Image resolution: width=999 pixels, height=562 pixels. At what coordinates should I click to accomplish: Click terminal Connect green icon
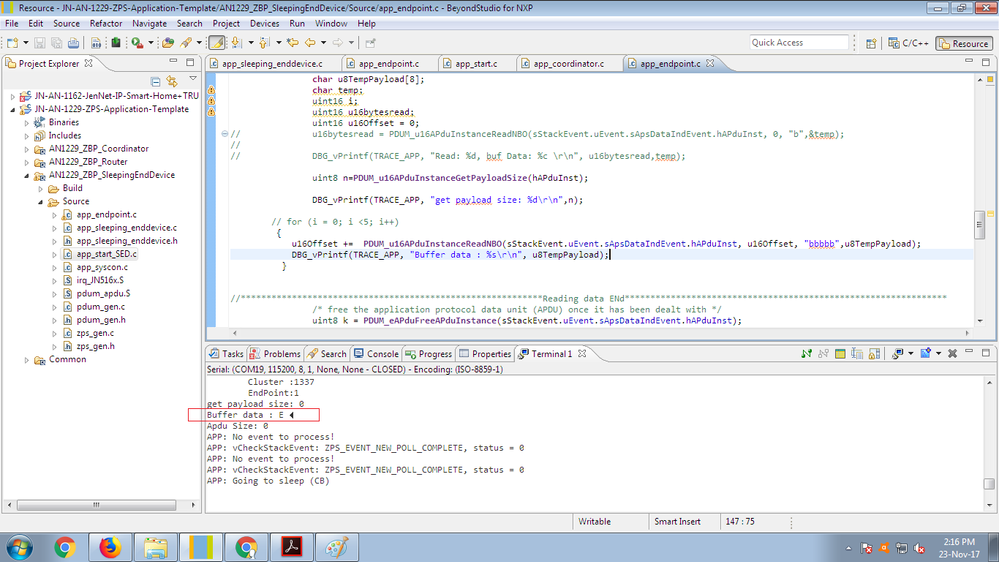coord(807,354)
